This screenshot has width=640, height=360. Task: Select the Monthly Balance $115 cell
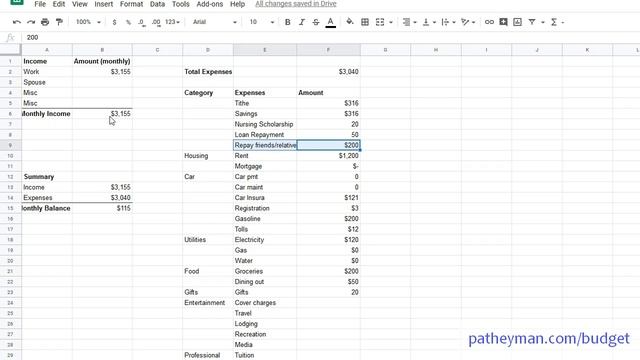(102, 208)
